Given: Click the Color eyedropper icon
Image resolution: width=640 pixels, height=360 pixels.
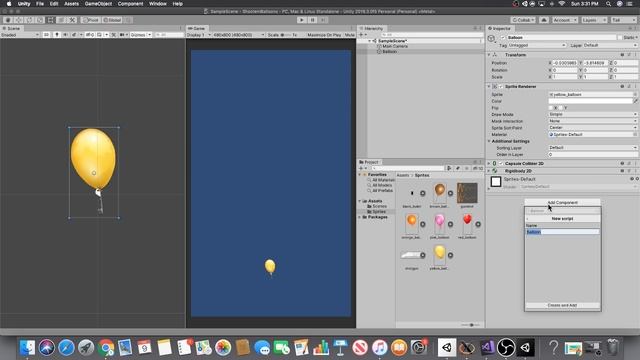Looking at the screenshot, I should click(635, 101).
